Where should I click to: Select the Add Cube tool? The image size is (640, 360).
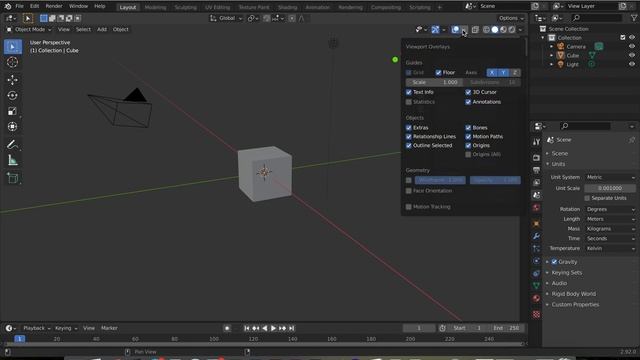[x=13, y=178]
